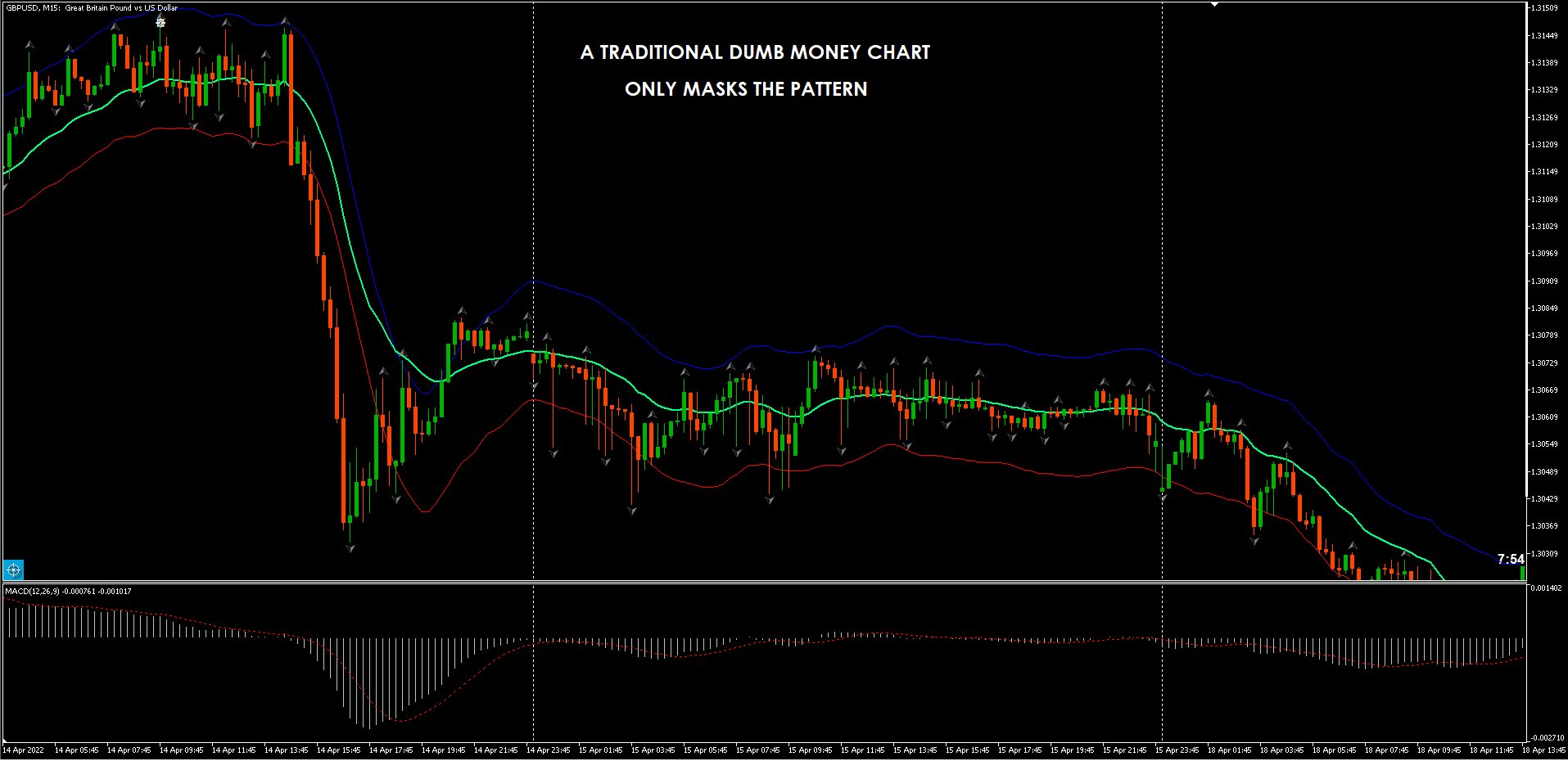
Task: Click the 1.30309 price level on scale
Action: point(1547,553)
